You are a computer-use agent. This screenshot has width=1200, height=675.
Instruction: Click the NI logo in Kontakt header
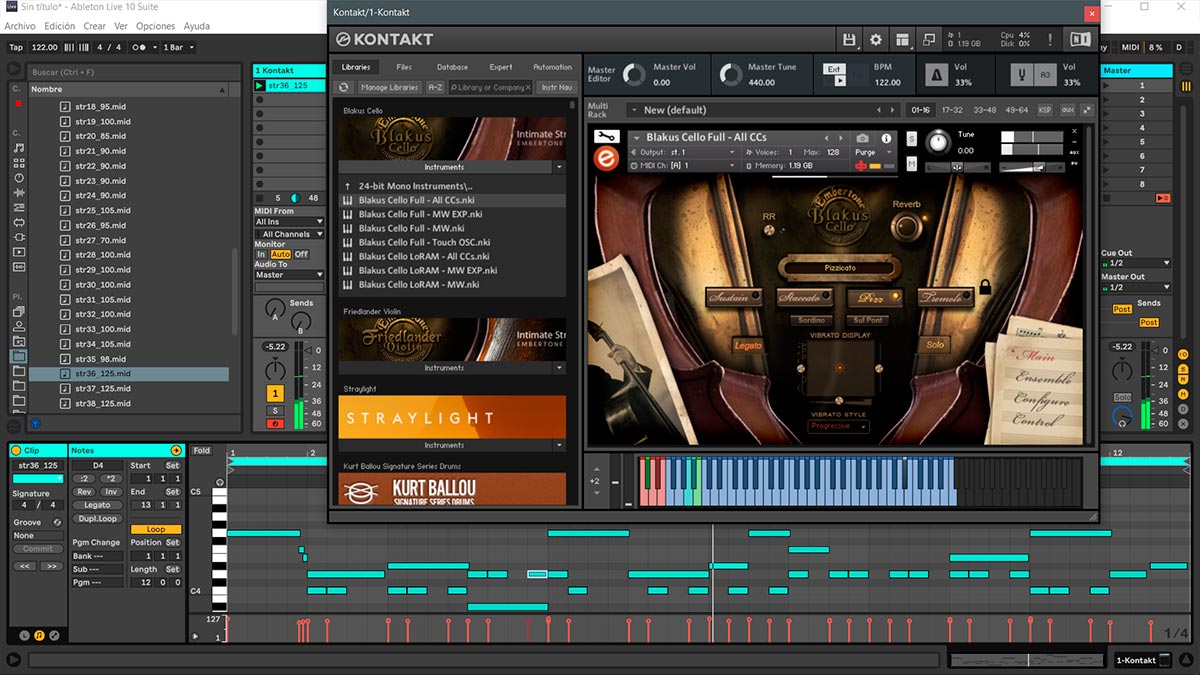tap(1080, 40)
